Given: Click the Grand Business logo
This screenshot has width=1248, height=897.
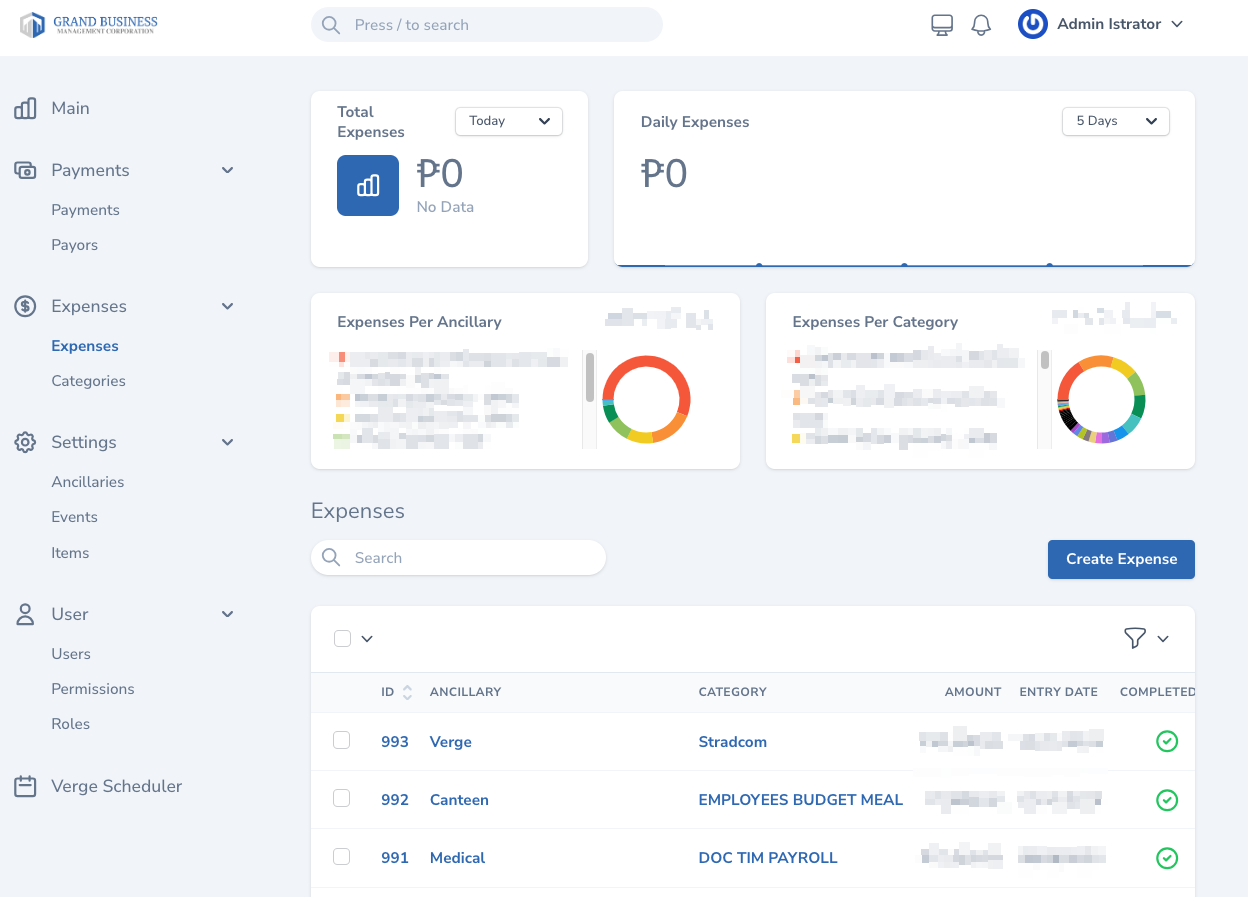Looking at the screenshot, I should click(x=89, y=25).
